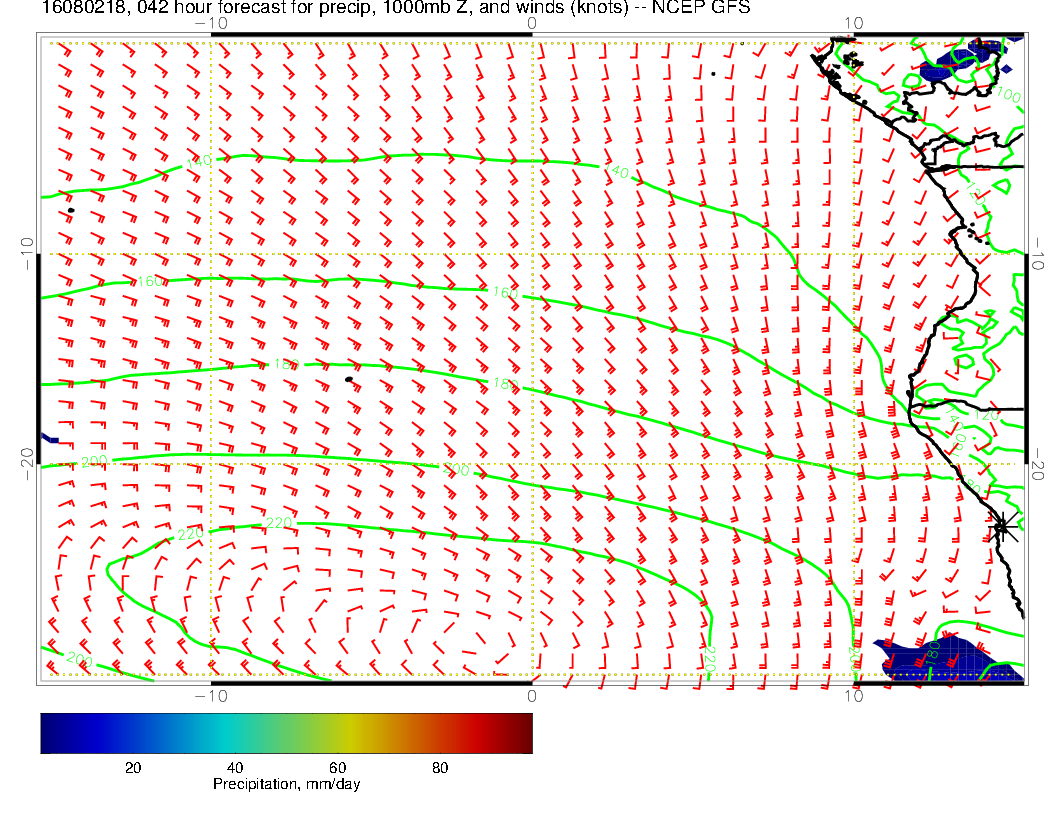Click the top-axis '0' longitude label
This screenshot has height=816, width=1056.
point(531,24)
